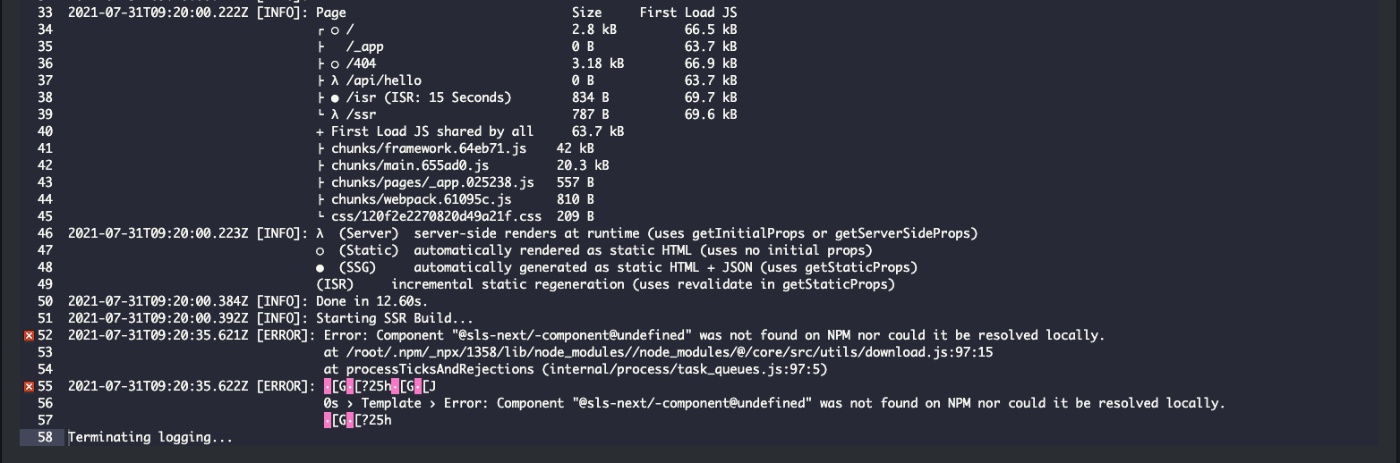
Task: Click the hollow circle (Static) legend symbol
Action: pyautogui.click(x=319, y=250)
